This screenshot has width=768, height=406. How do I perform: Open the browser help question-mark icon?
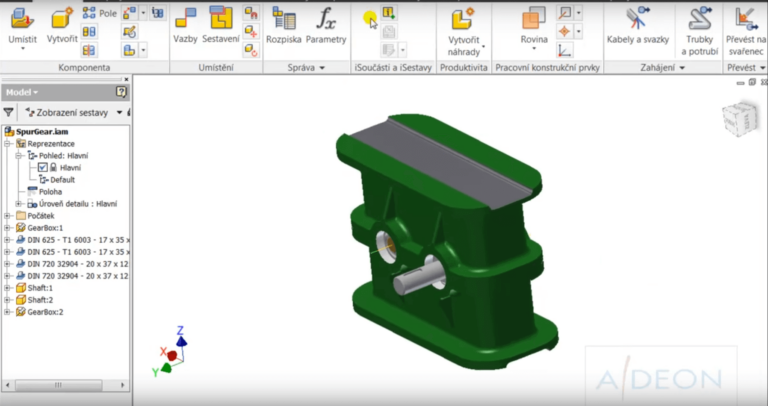click(x=121, y=92)
